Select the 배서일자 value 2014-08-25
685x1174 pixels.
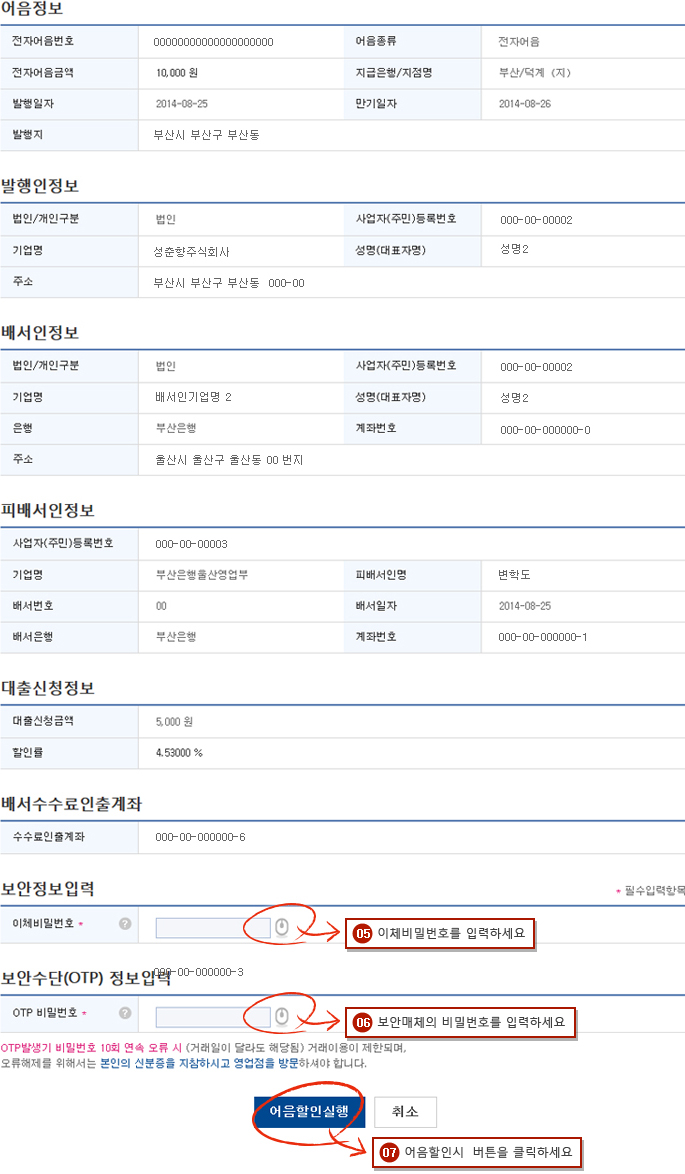525,606
